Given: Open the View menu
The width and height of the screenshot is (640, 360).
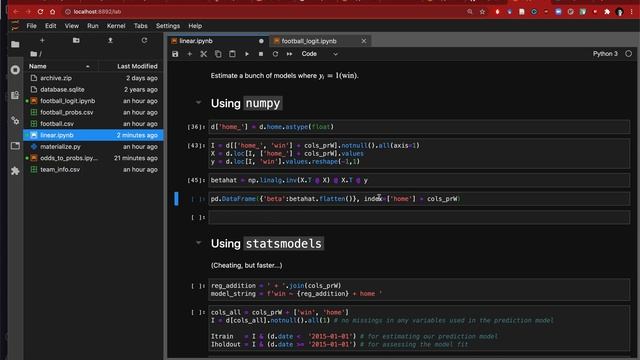Looking at the screenshot, I should click(71, 26).
